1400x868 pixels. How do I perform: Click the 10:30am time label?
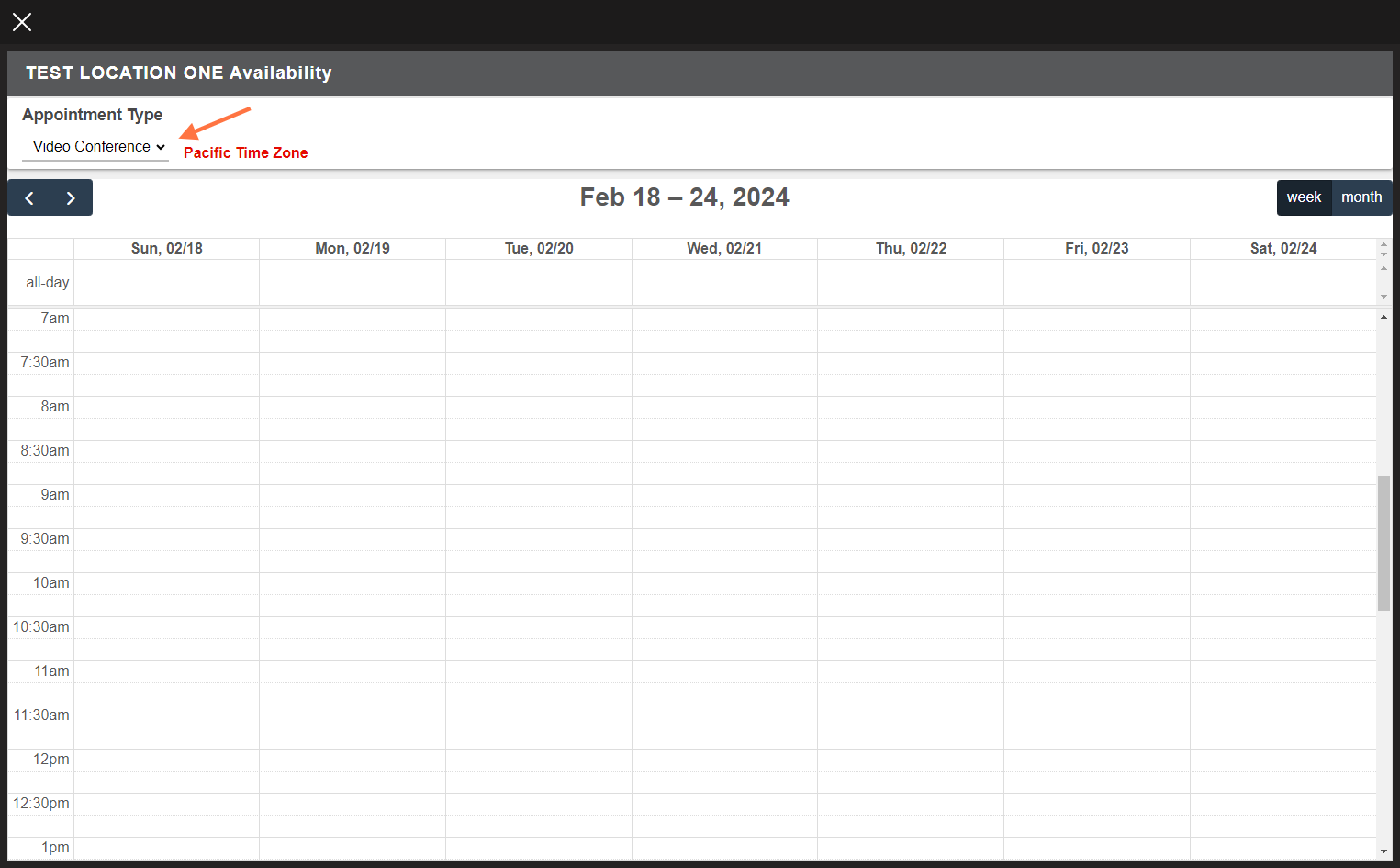click(x=41, y=627)
